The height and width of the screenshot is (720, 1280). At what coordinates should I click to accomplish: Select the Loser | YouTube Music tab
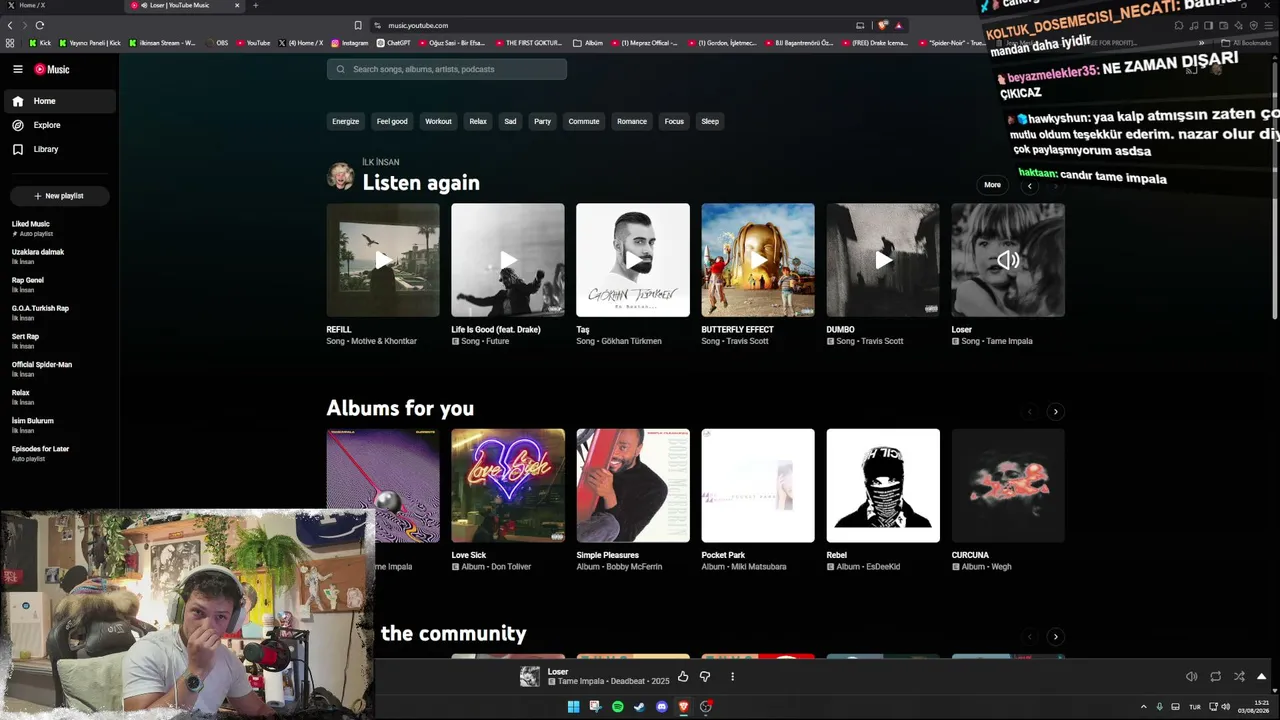(185, 5)
